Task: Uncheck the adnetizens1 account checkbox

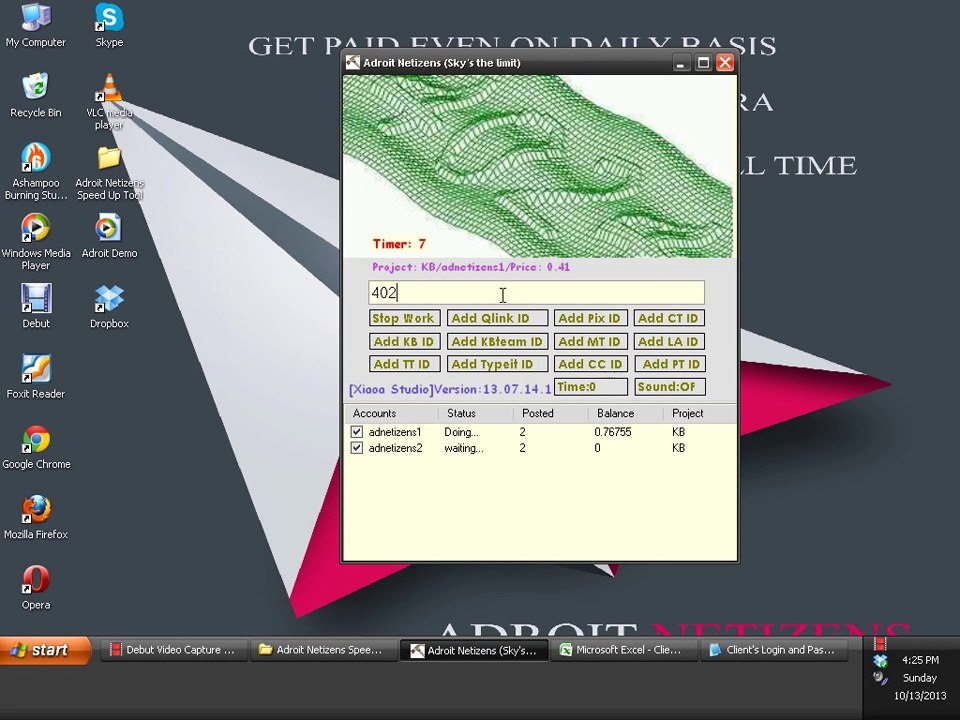Action: pos(356,432)
